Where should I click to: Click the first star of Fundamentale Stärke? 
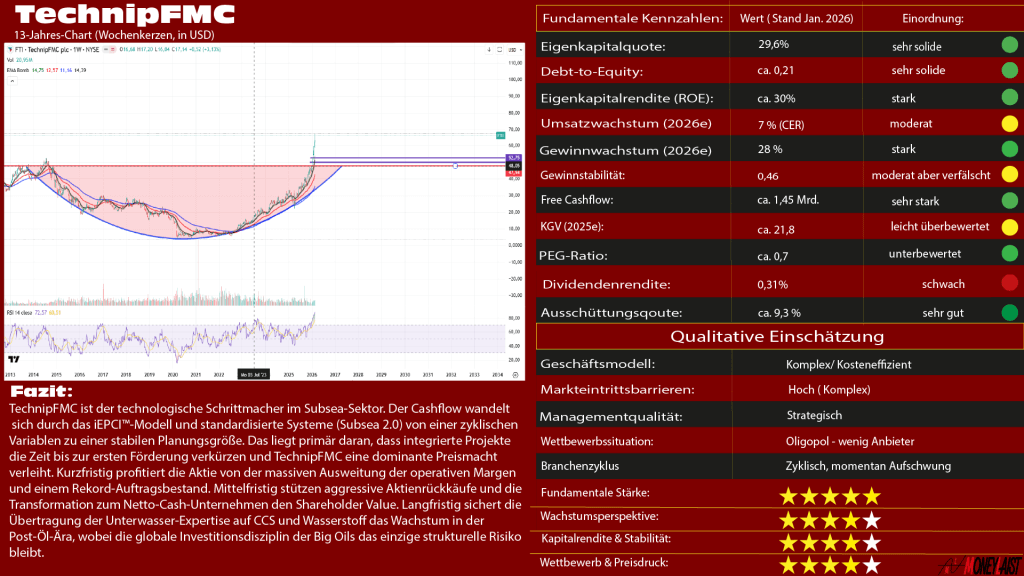coord(788,496)
